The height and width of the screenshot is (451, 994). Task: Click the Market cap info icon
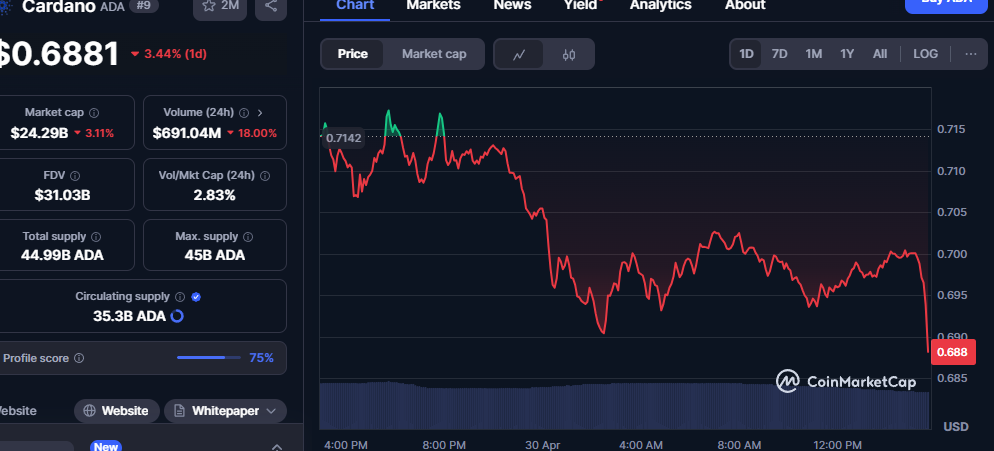94,113
